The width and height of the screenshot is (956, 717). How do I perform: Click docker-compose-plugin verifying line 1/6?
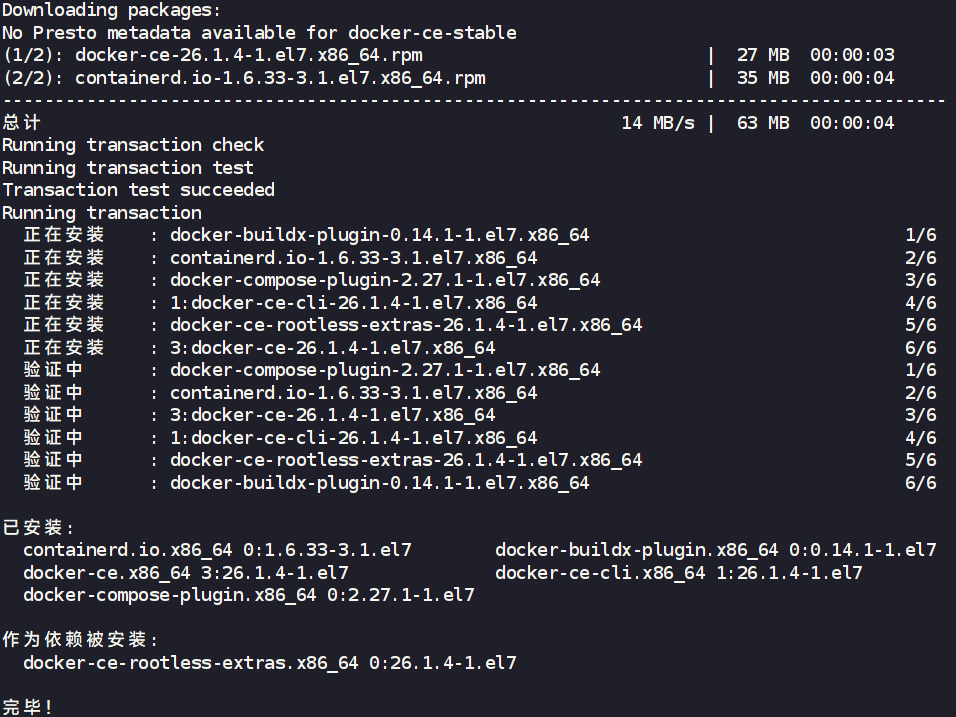tap(385, 370)
